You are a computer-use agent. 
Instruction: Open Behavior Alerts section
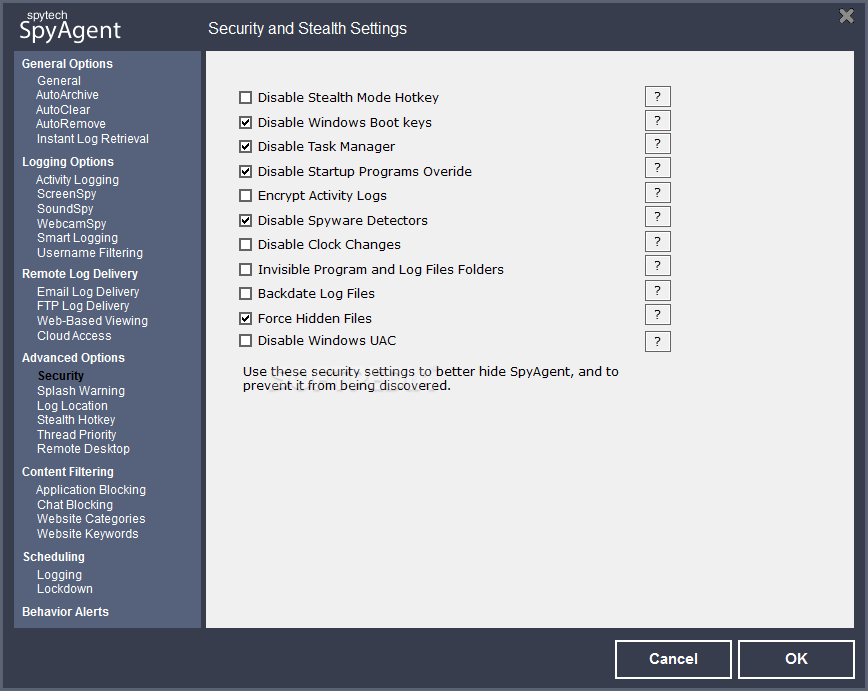[x=65, y=612]
